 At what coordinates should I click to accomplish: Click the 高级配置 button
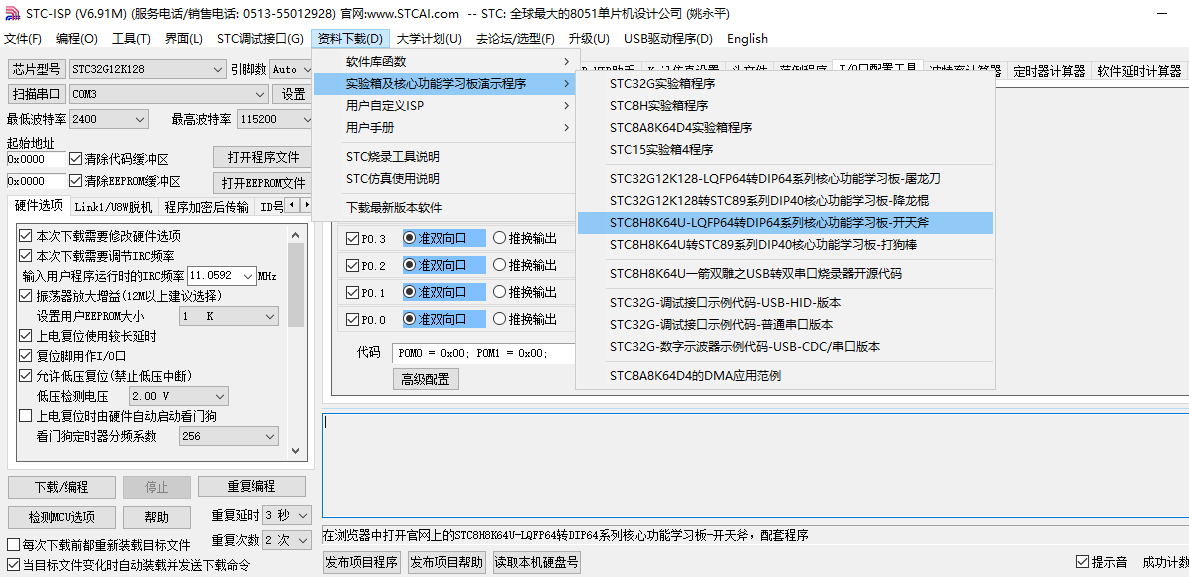[x=425, y=379]
